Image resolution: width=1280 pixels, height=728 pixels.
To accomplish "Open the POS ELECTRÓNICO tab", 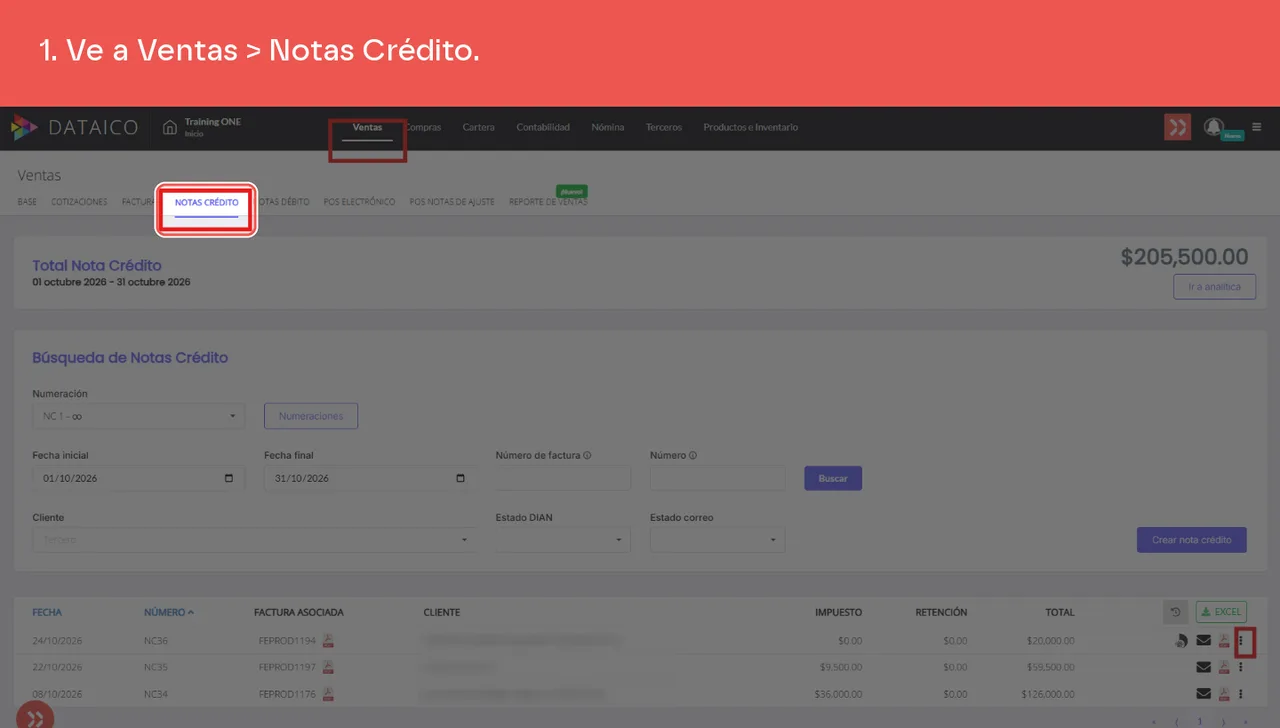I will (x=359, y=202).
